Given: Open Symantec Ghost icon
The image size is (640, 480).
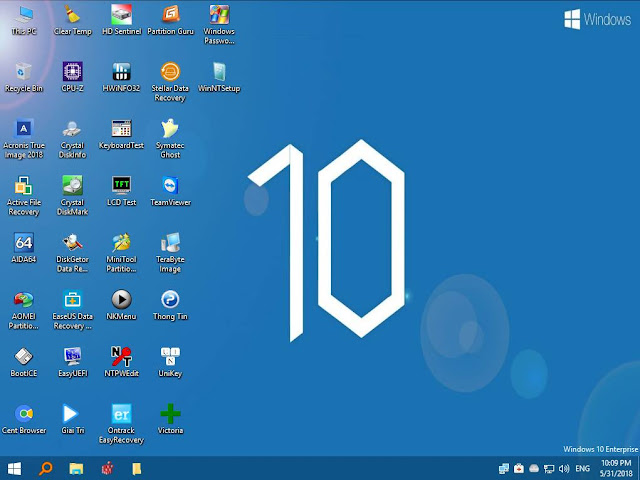Looking at the screenshot, I should point(170,139).
